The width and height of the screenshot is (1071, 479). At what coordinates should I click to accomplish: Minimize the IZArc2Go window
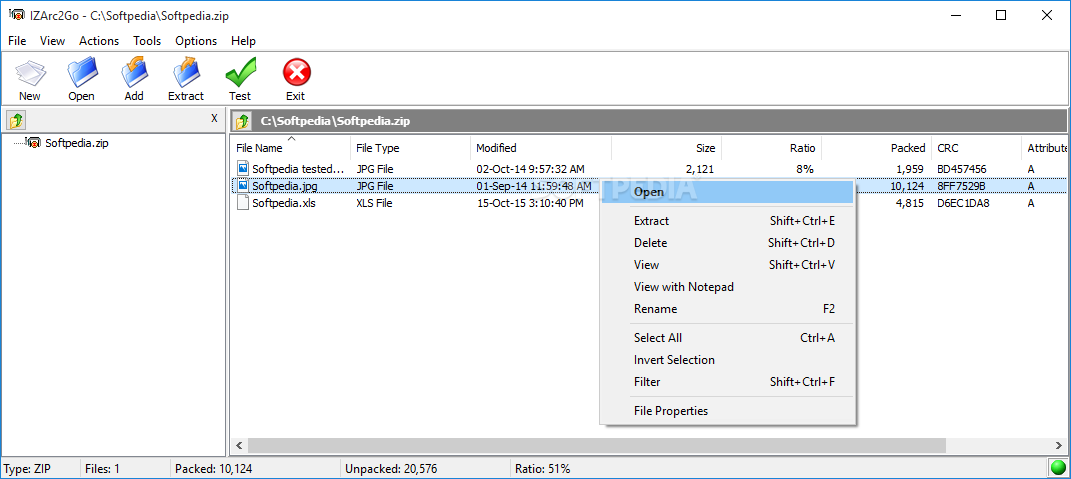click(x=956, y=16)
